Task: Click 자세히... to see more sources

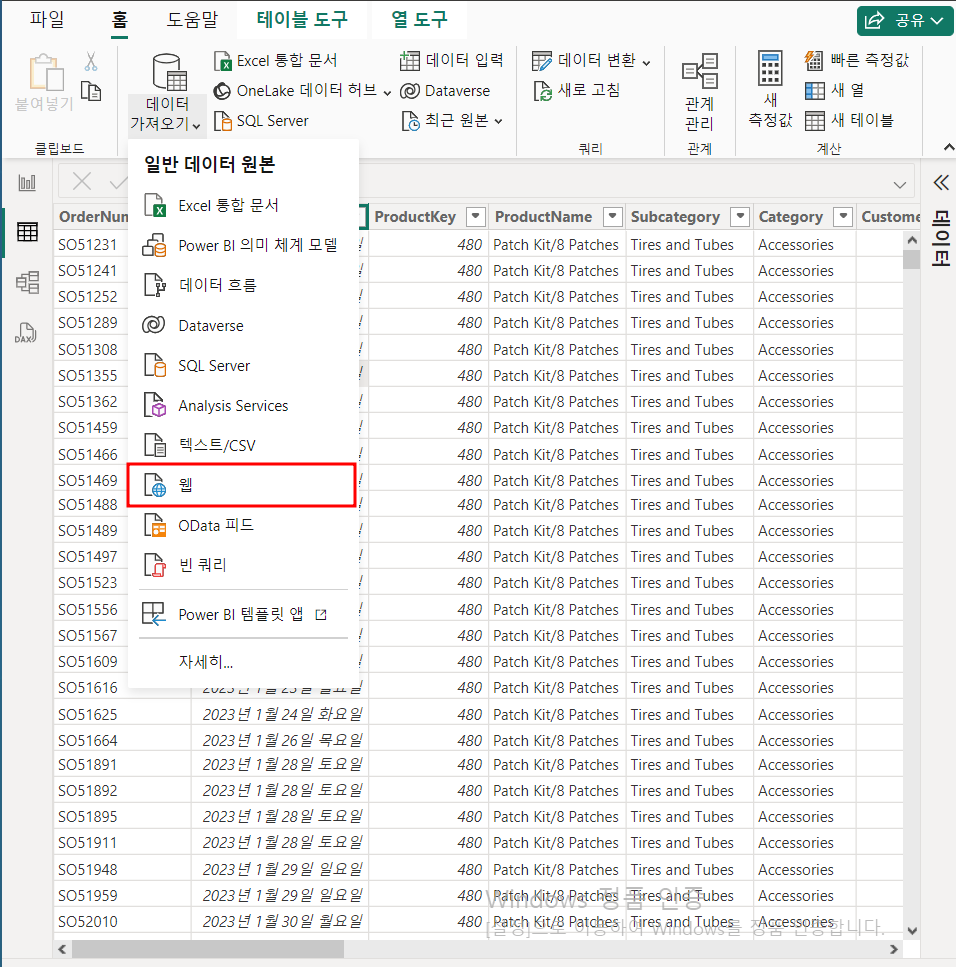Action: [242, 662]
